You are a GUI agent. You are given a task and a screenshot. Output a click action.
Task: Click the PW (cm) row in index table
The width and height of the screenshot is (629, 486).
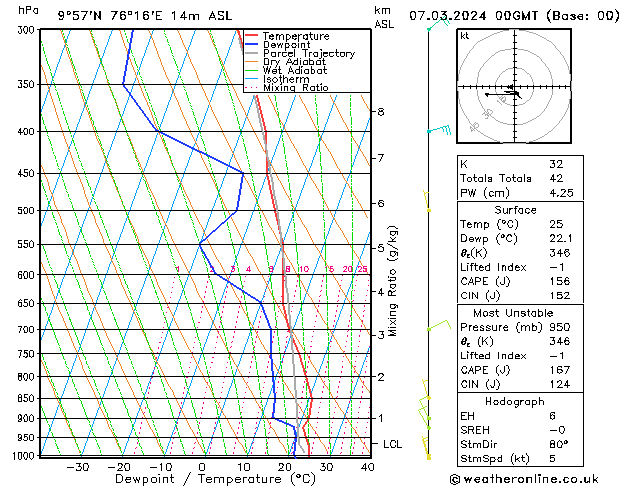pyautogui.click(x=512, y=193)
